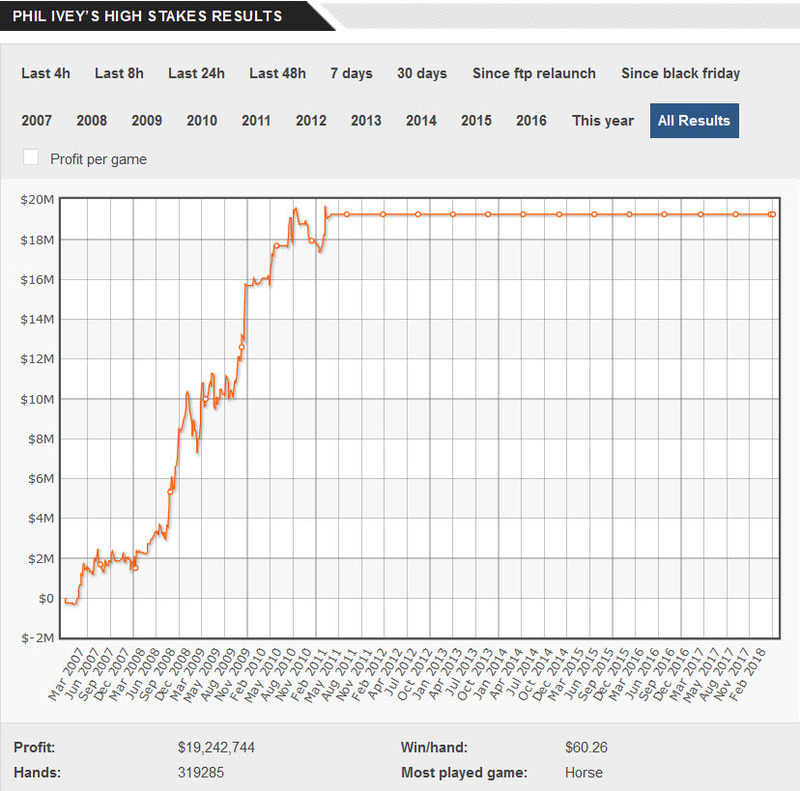Screen dimensions: 800x791
Task: Open Since black friday results
Action: (x=681, y=73)
